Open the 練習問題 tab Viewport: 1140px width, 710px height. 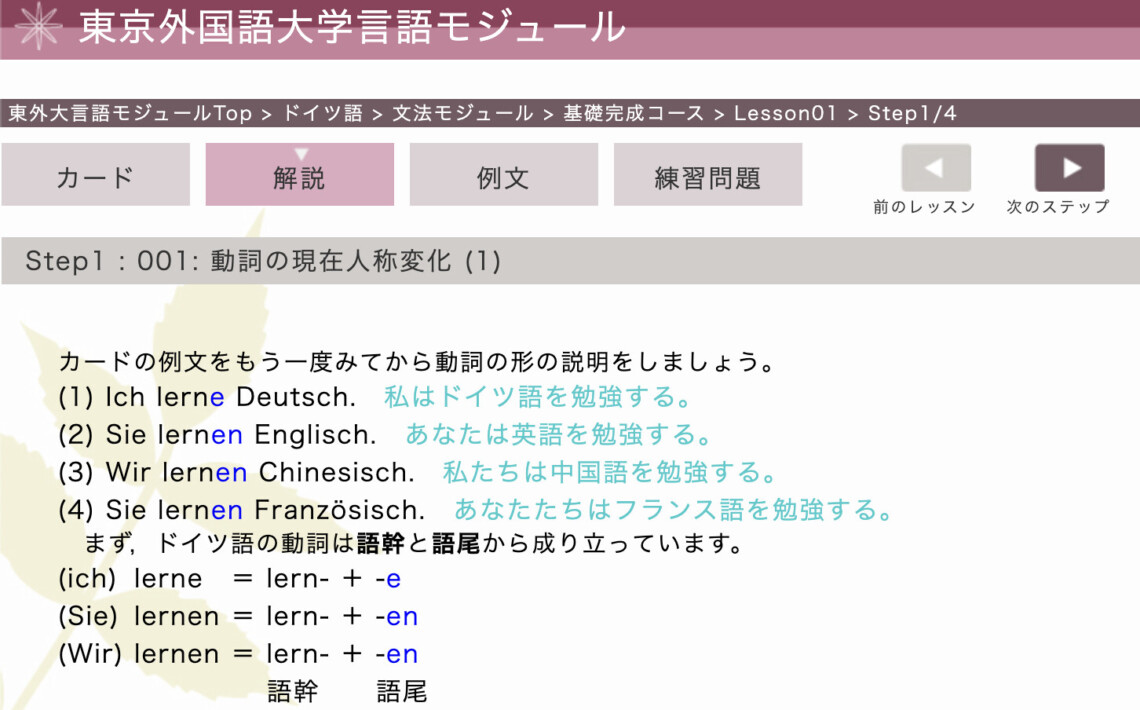pos(707,176)
